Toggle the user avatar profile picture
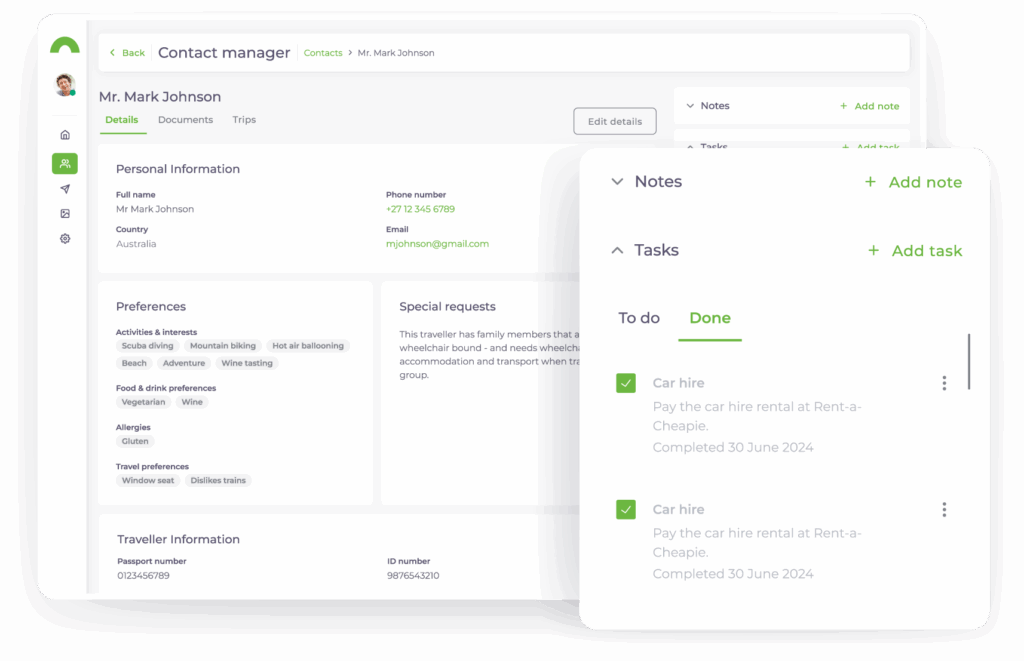This screenshot has width=1024, height=661. coord(63,85)
